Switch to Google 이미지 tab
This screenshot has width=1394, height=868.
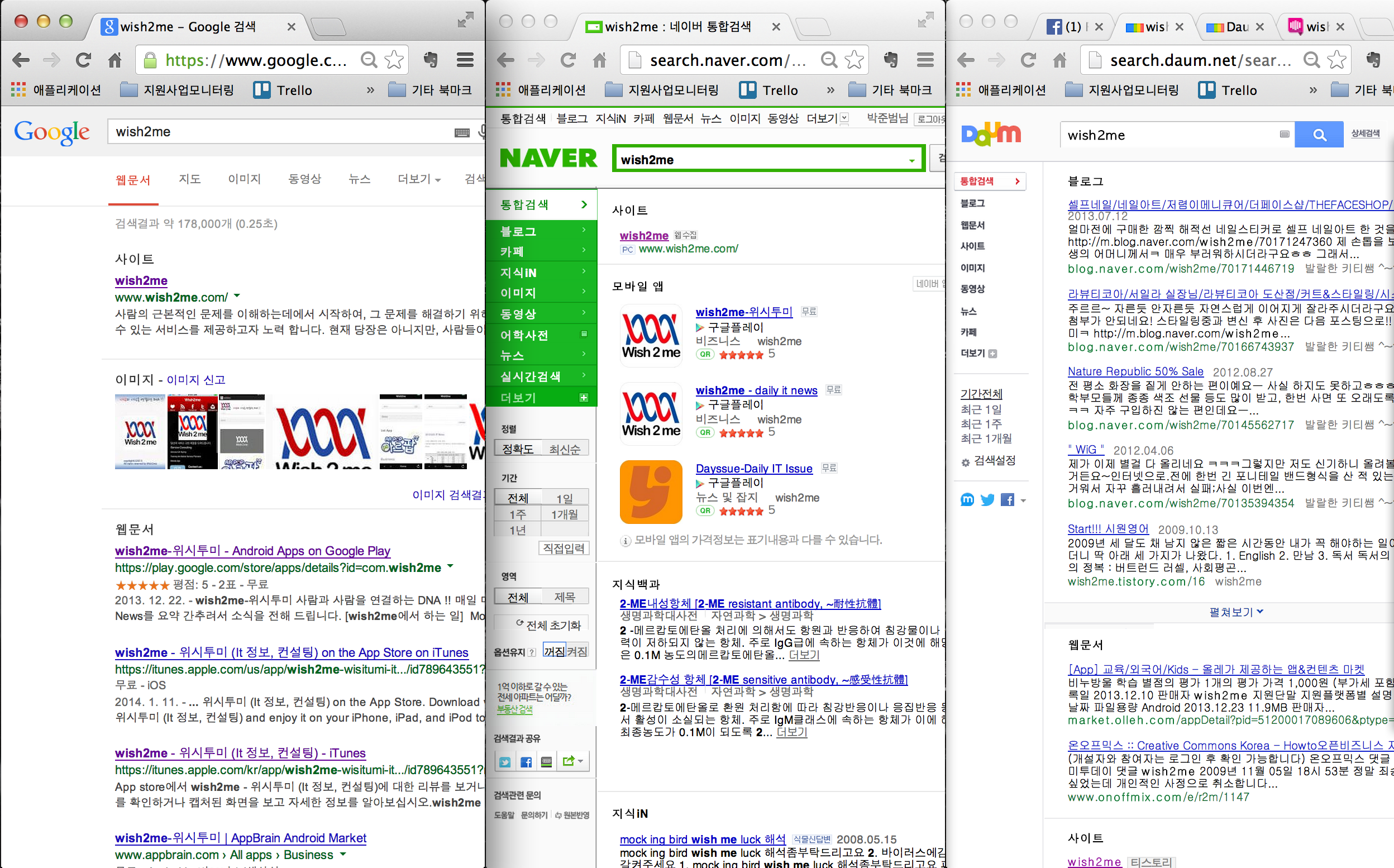(245, 179)
